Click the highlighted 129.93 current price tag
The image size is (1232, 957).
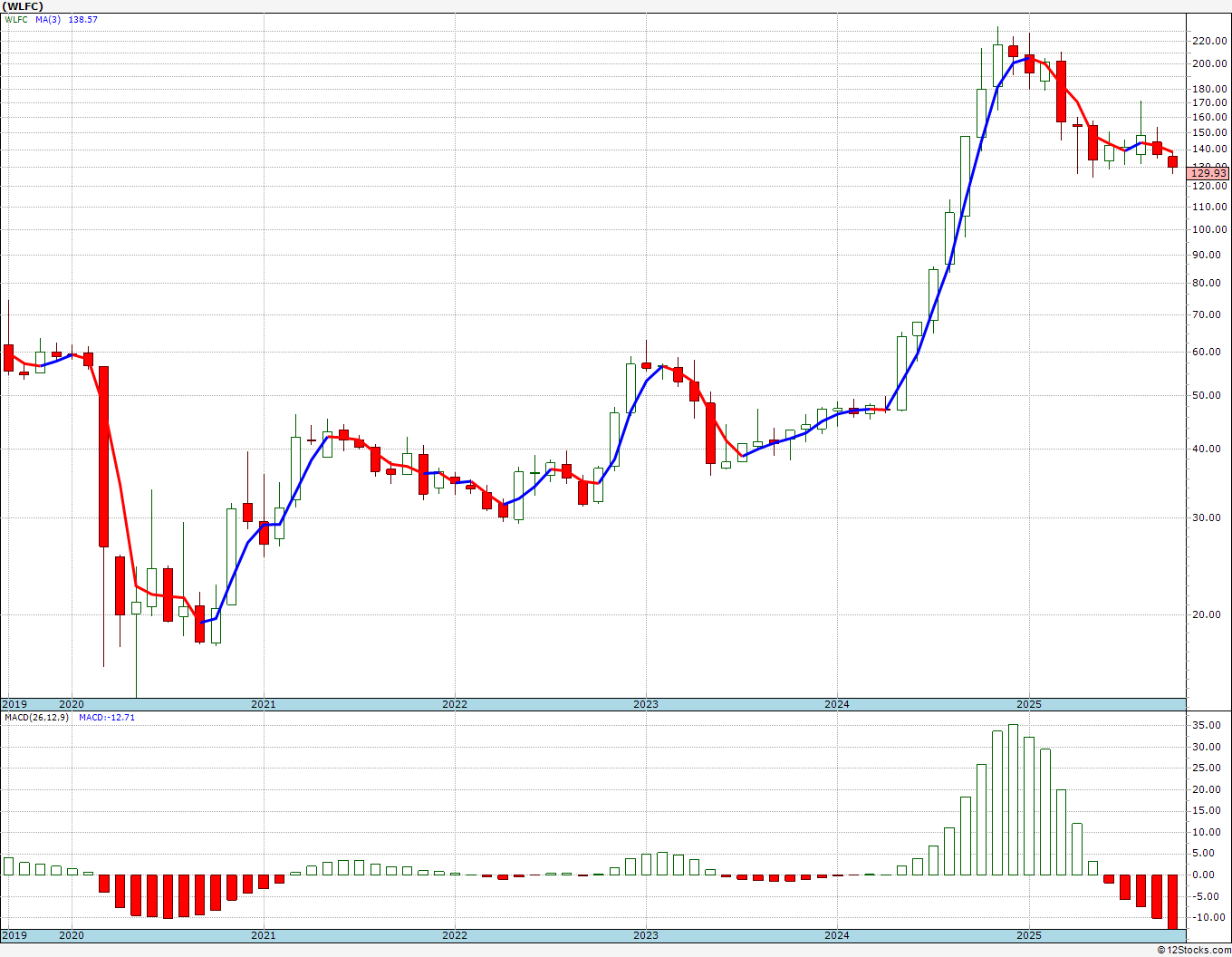[x=1208, y=173]
